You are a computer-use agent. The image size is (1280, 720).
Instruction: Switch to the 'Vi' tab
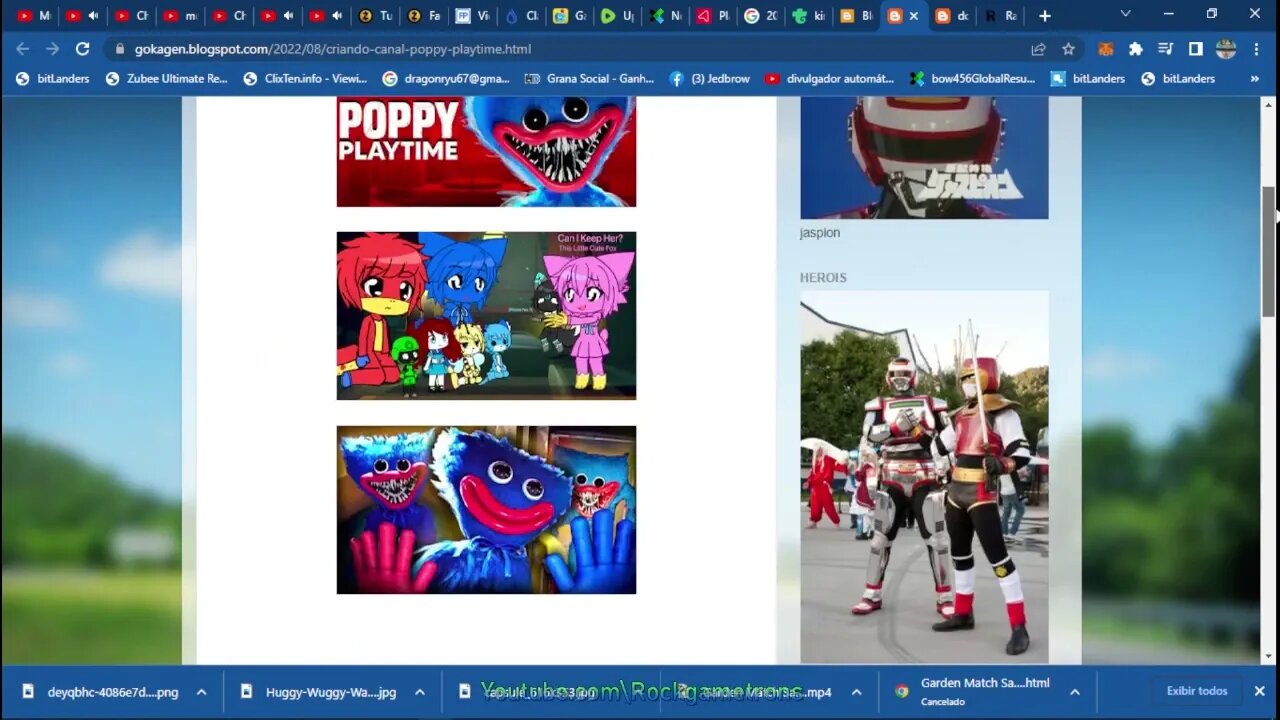(472, 16)
